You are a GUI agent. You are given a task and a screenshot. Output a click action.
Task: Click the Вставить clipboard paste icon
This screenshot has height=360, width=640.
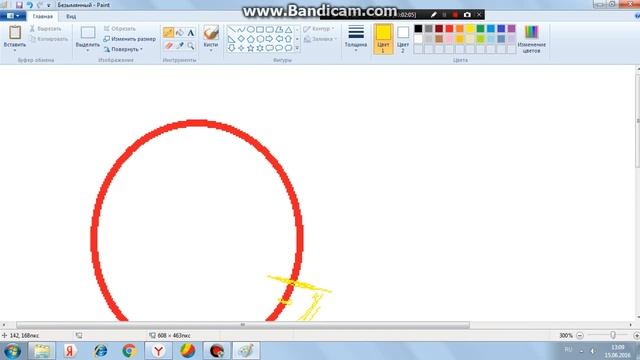(x=15, y=32)
